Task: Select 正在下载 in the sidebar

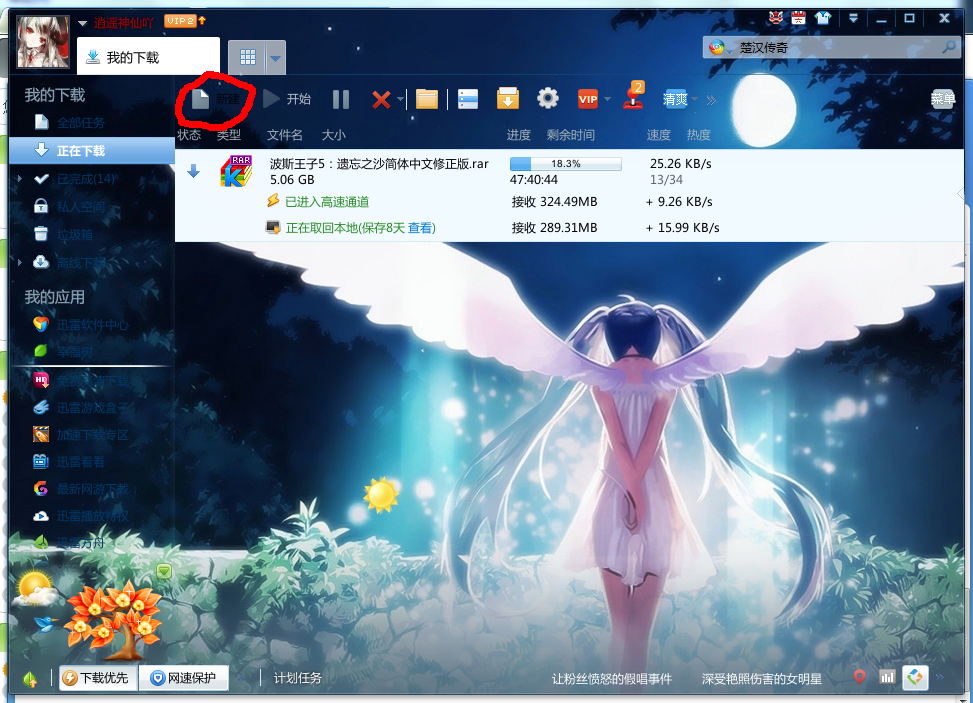Action: tap(92, 151)
